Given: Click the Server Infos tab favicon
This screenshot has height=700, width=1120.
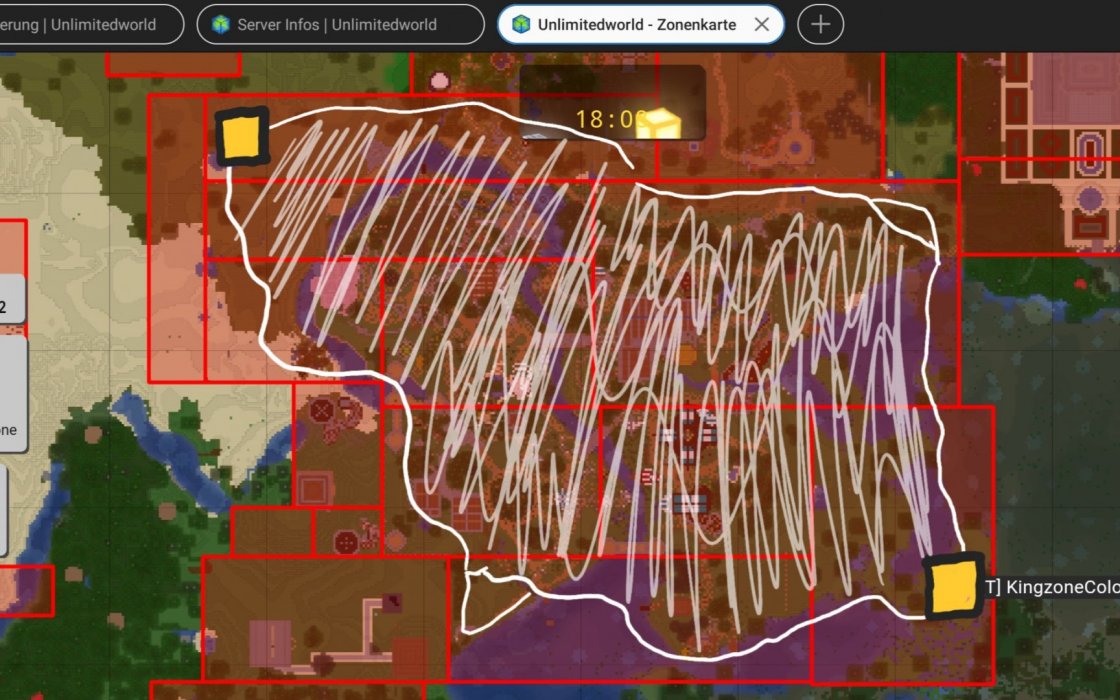Looking at the screenshot, I should tap(221, 24).
